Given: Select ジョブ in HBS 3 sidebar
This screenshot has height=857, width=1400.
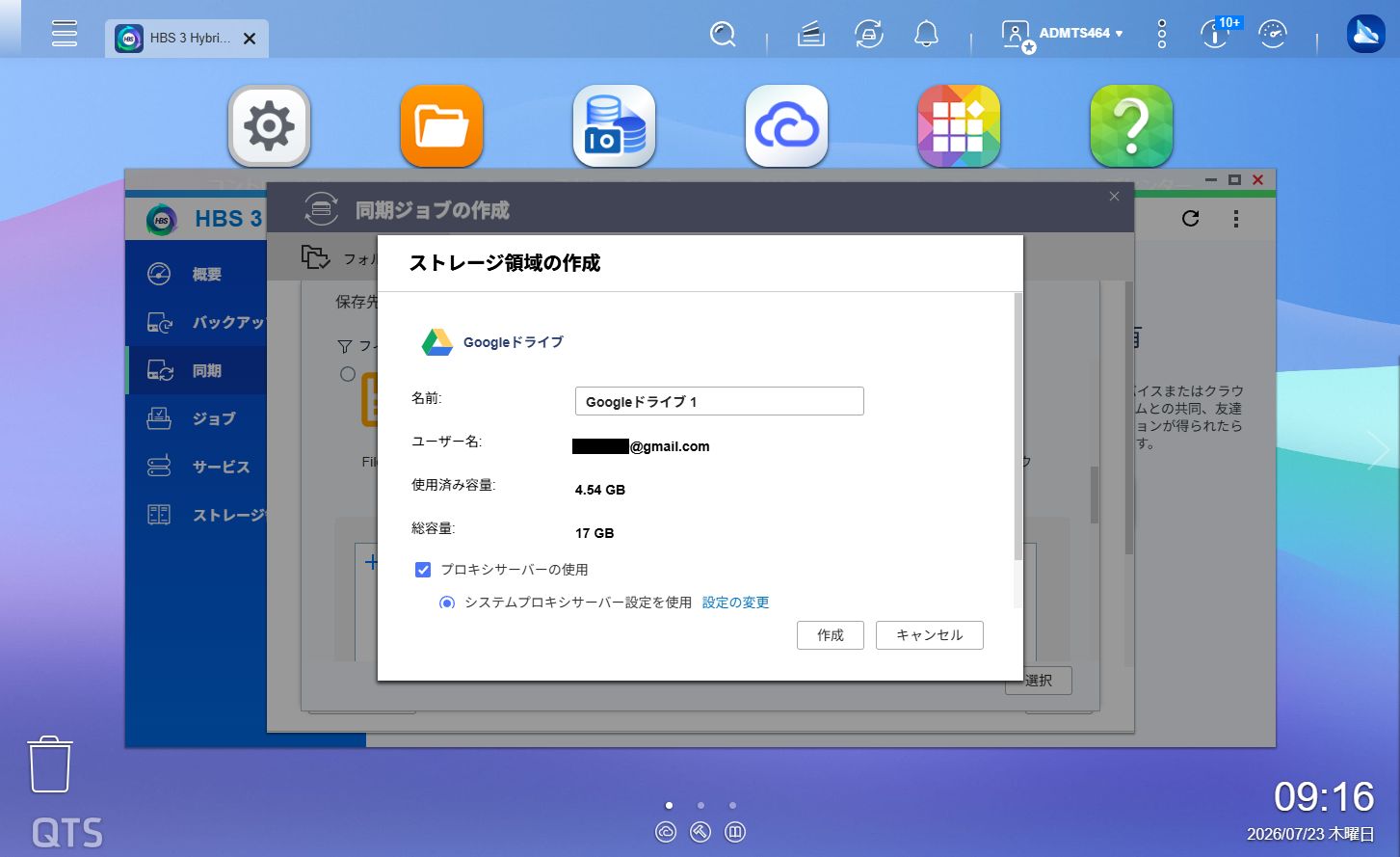Looking at the screenshot, I should coord(197,418).
